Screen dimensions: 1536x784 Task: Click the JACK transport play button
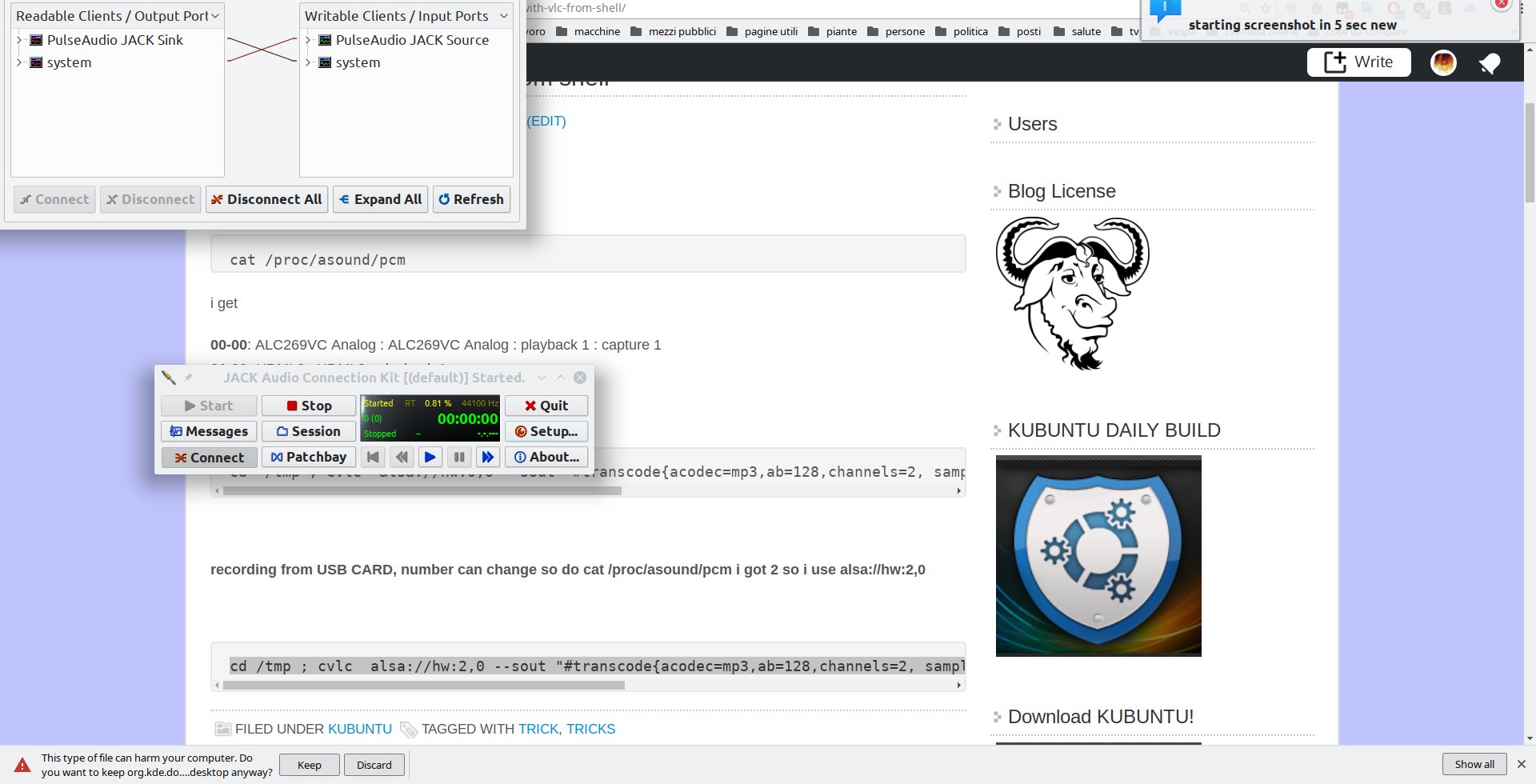click(x=430, y=457)
